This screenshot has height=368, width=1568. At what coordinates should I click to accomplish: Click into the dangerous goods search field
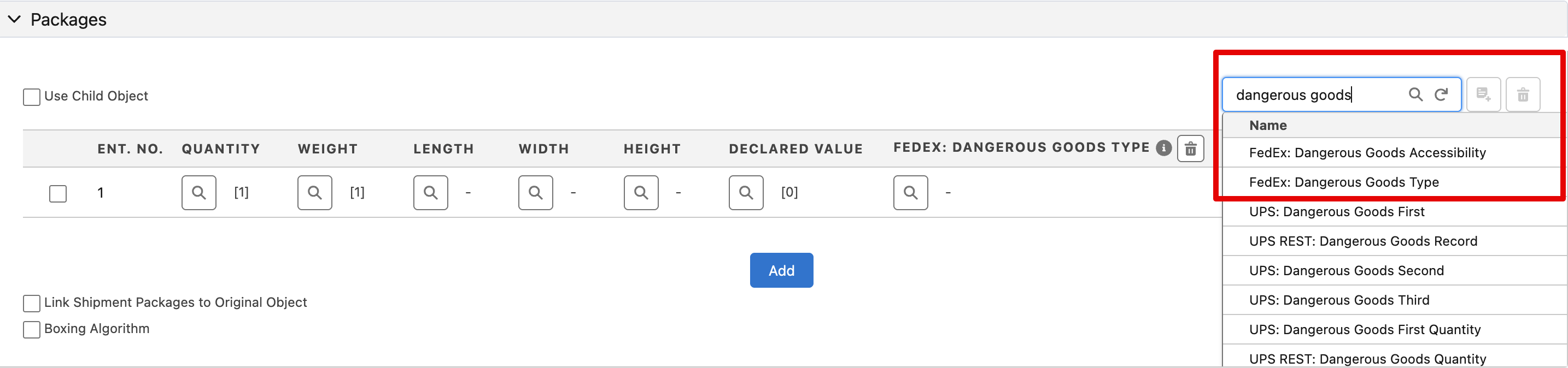pos(1315,95)
